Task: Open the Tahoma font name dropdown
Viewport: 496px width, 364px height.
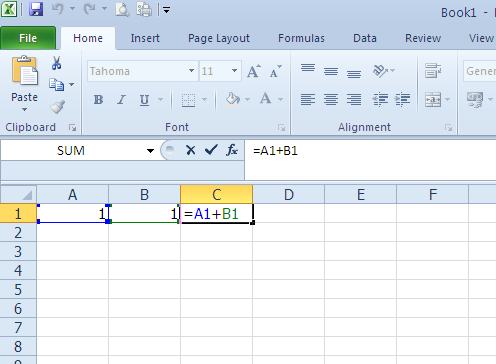Action: [x=191, y=71]
